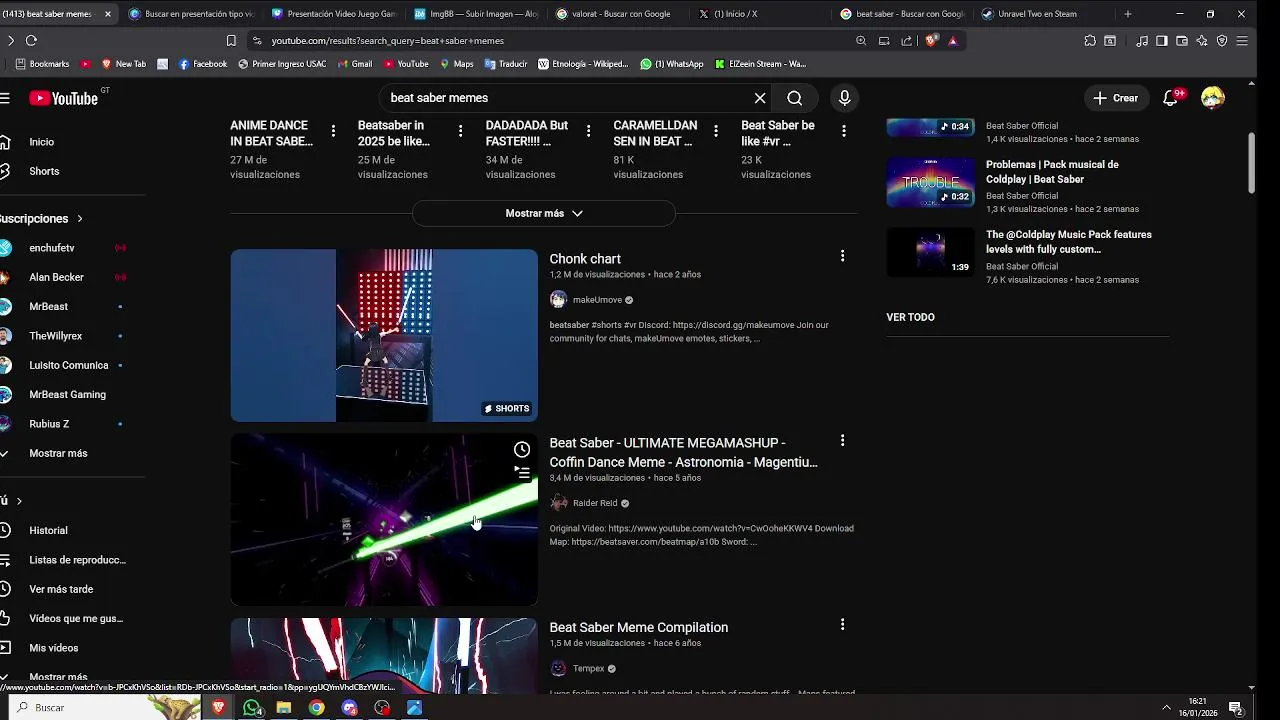Add Megamashup video to queue icon

coord(522,473)
